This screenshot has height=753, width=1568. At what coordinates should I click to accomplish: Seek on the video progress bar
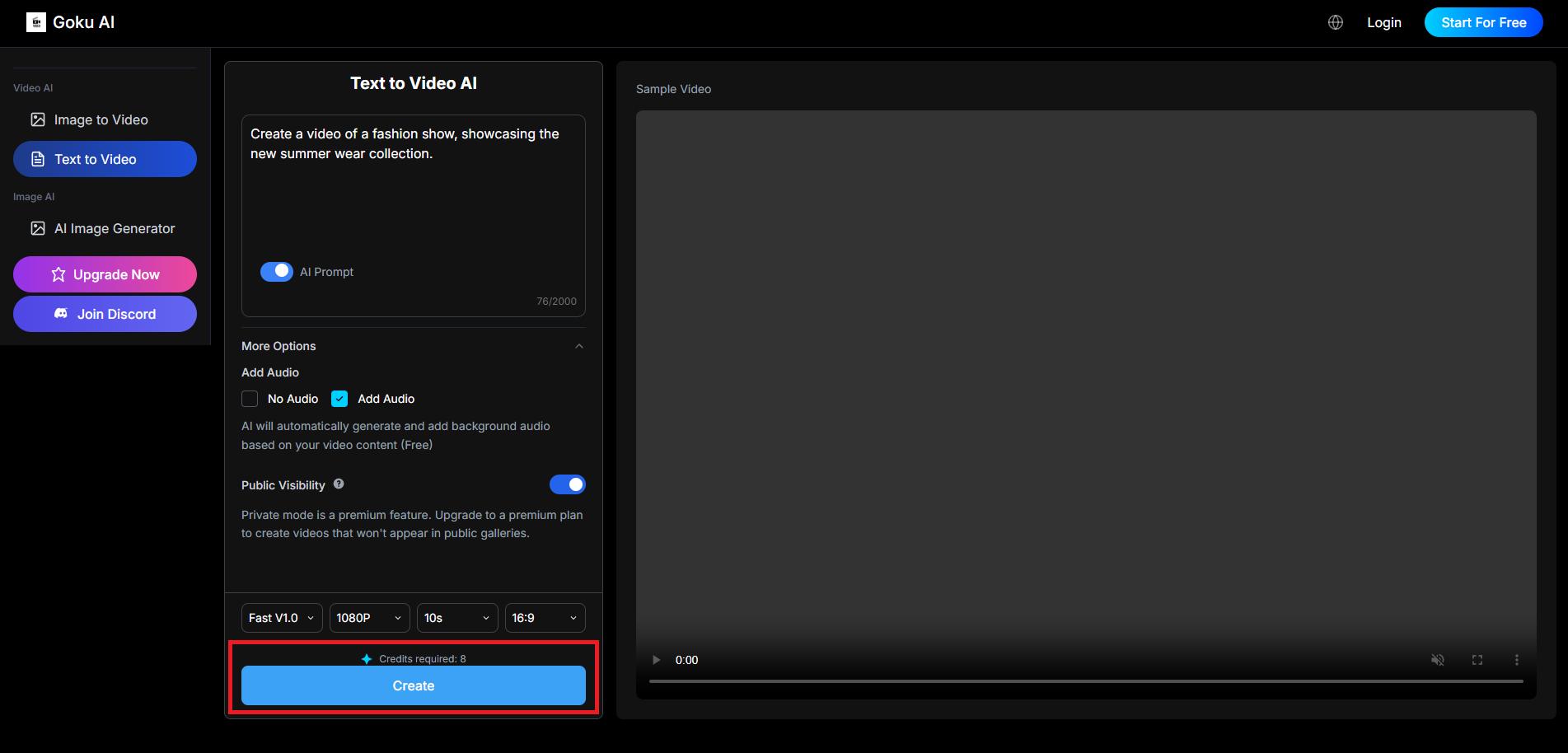1086,681
